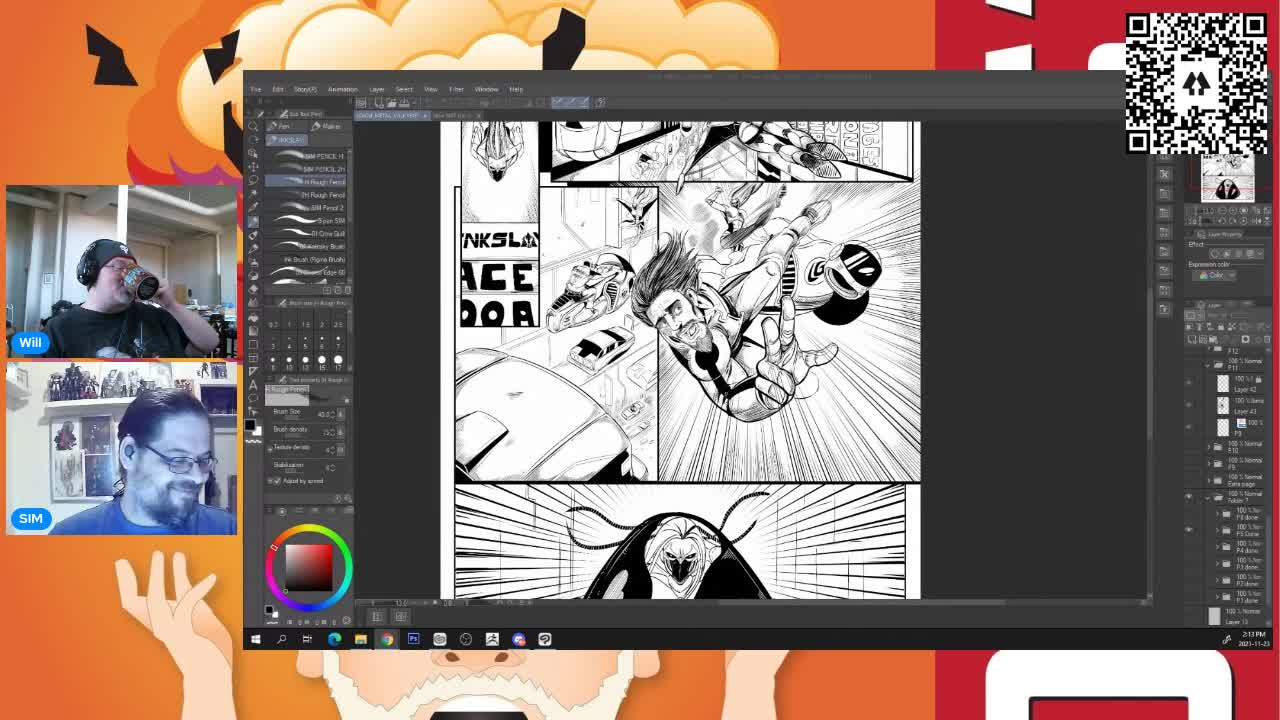Select the Gradient tool

point(253,330)
